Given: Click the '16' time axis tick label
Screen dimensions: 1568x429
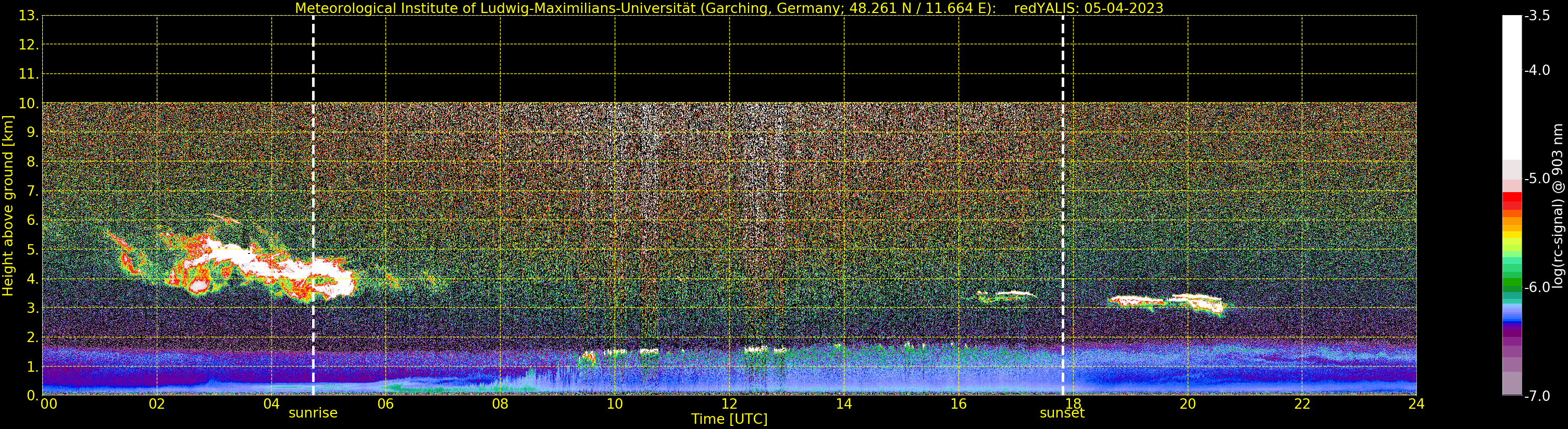Looking at the screenshot, I should (x=959, y=404).
